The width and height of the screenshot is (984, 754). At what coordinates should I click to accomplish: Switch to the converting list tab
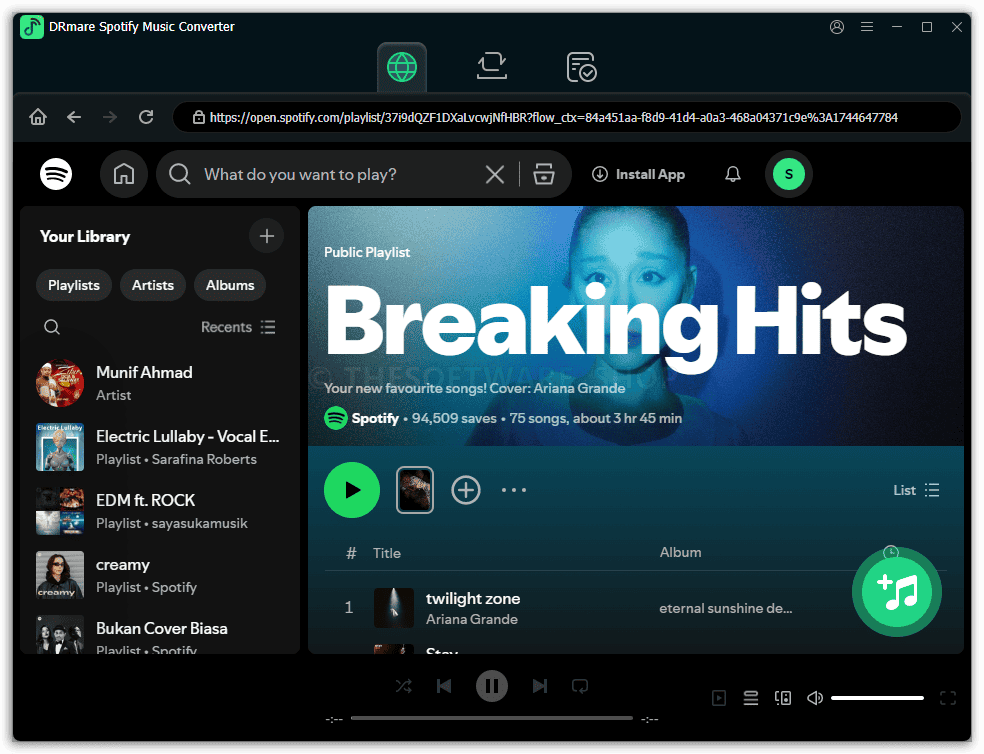point(491,67)
